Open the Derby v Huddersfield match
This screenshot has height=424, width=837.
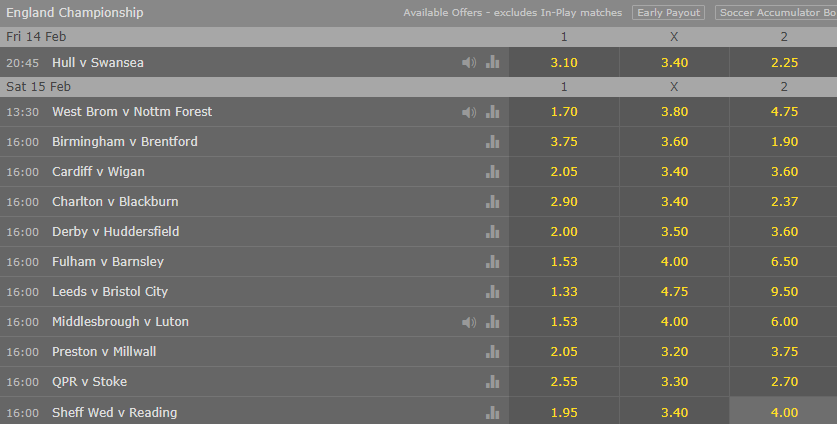115,232
